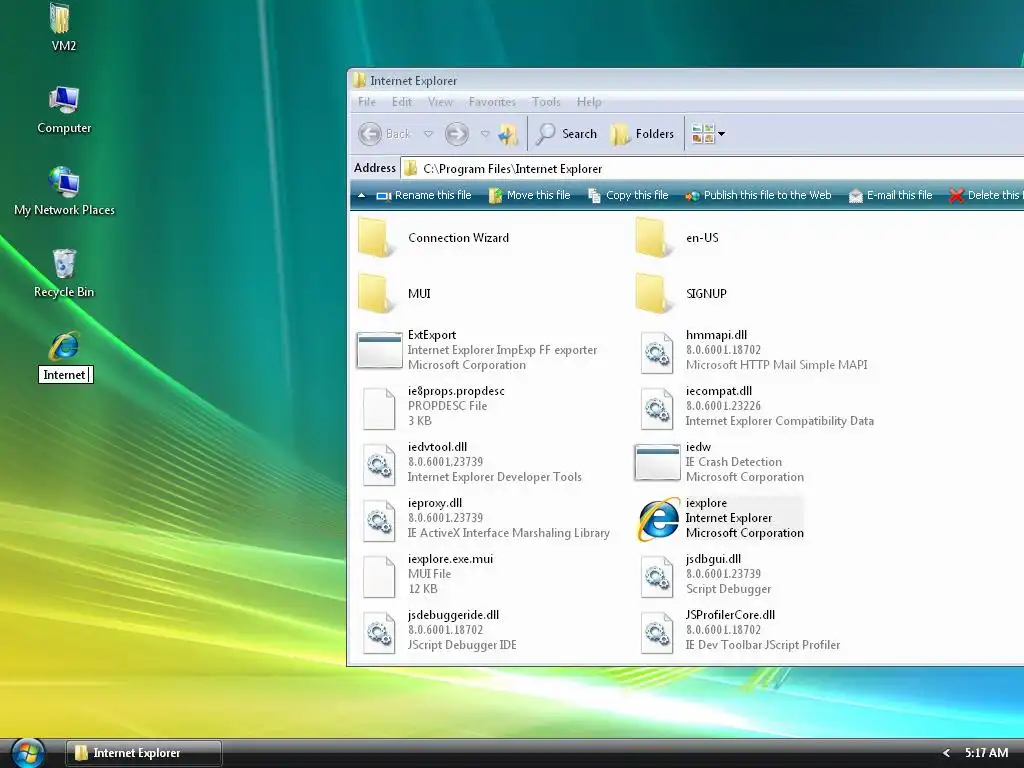Click Rename this file
Image resolution: width=1024 pixels, height=768 pixels.
(x=424, y=195)
